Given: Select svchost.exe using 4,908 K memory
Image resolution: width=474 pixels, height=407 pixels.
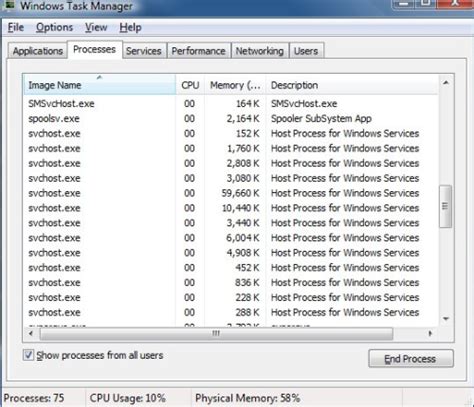Looking at the screenshot, I should (231, 253).
